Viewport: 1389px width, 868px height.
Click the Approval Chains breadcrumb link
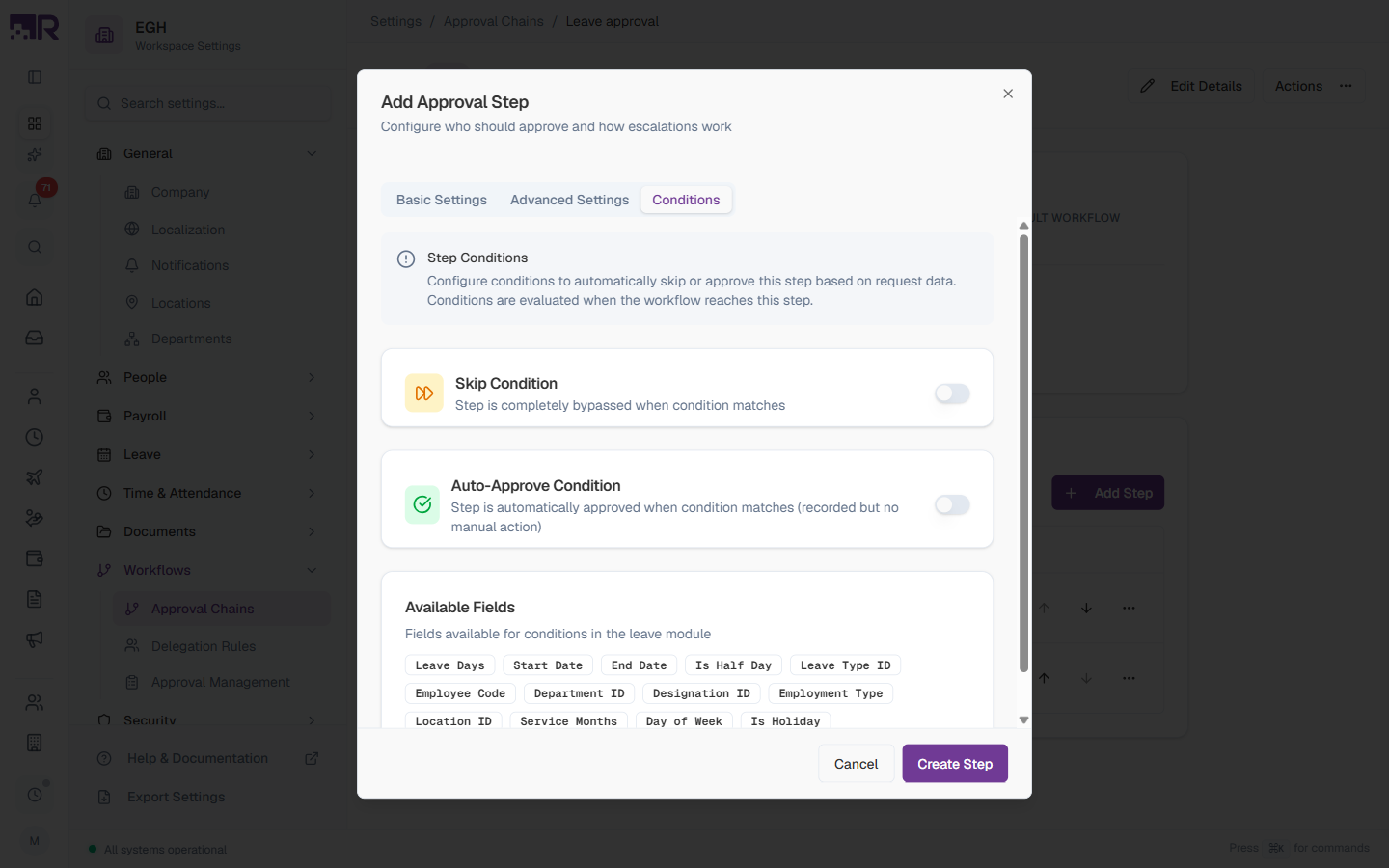[x=493, y=21]
